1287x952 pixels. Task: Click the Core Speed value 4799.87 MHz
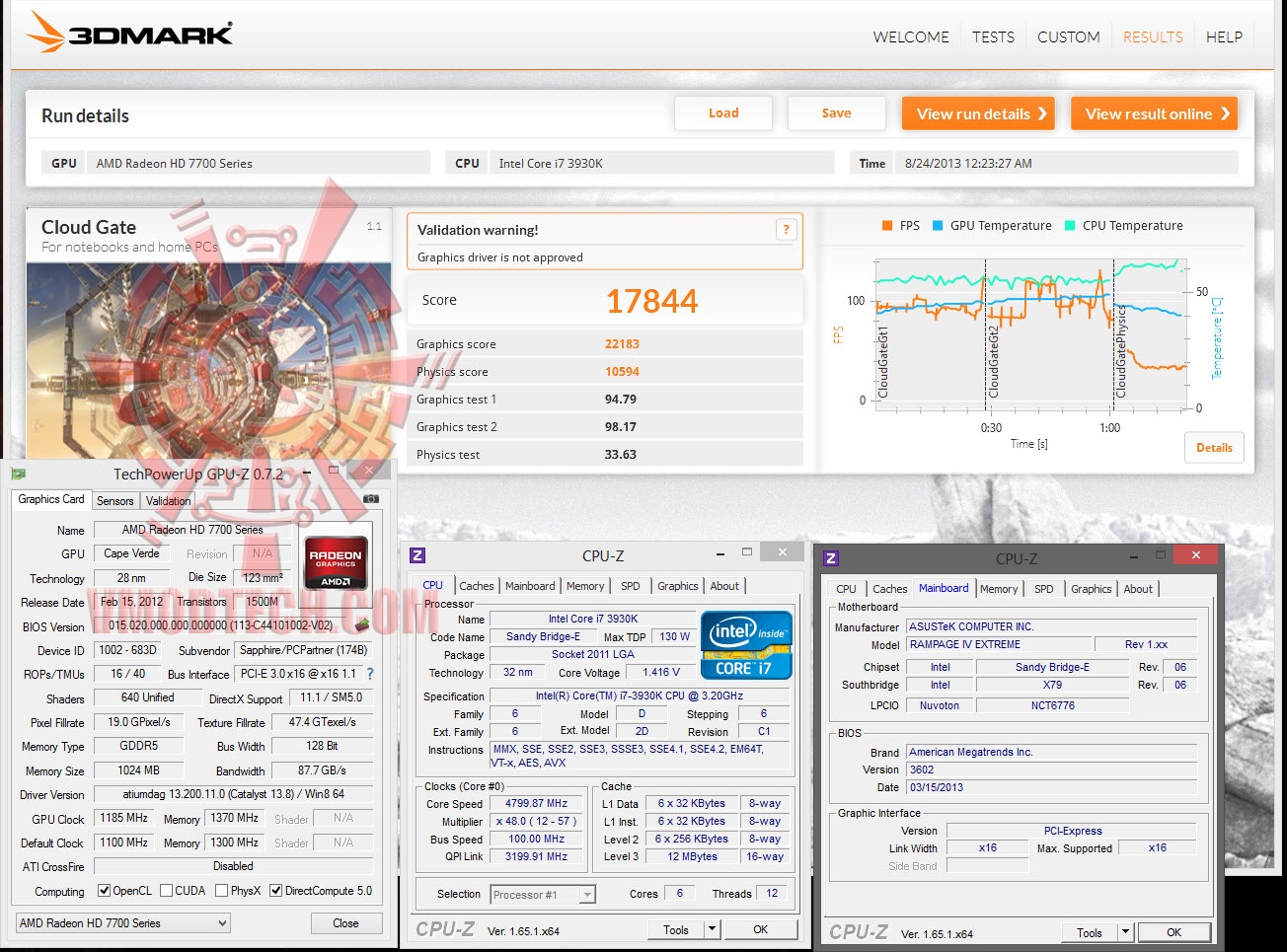click(x=536, y=803)
